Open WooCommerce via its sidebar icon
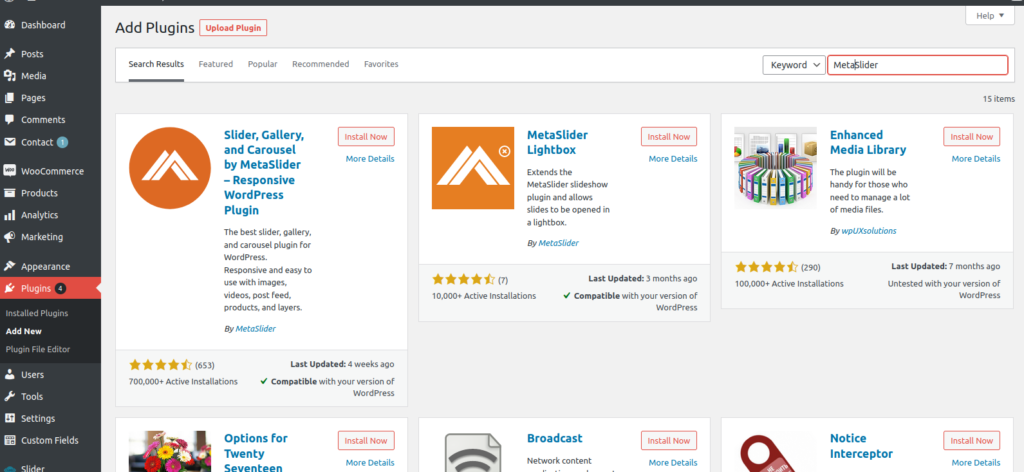The width and height of the screenshot is (1024, 472). click(9, 171)
